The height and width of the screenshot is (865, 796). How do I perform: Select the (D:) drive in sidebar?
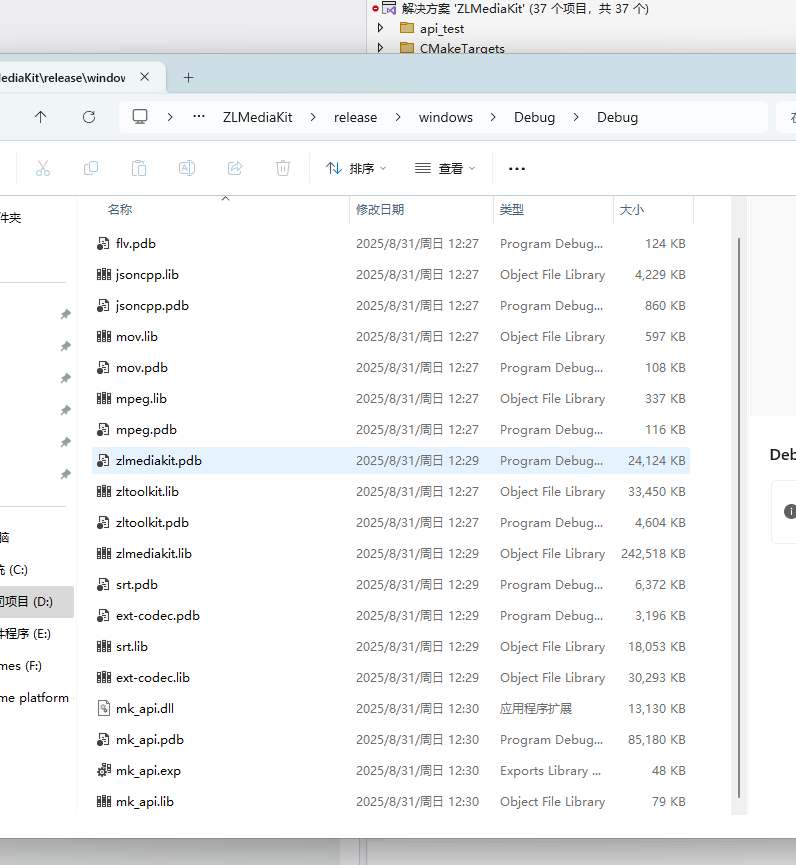pyautogui.click(x=36, y=602)
